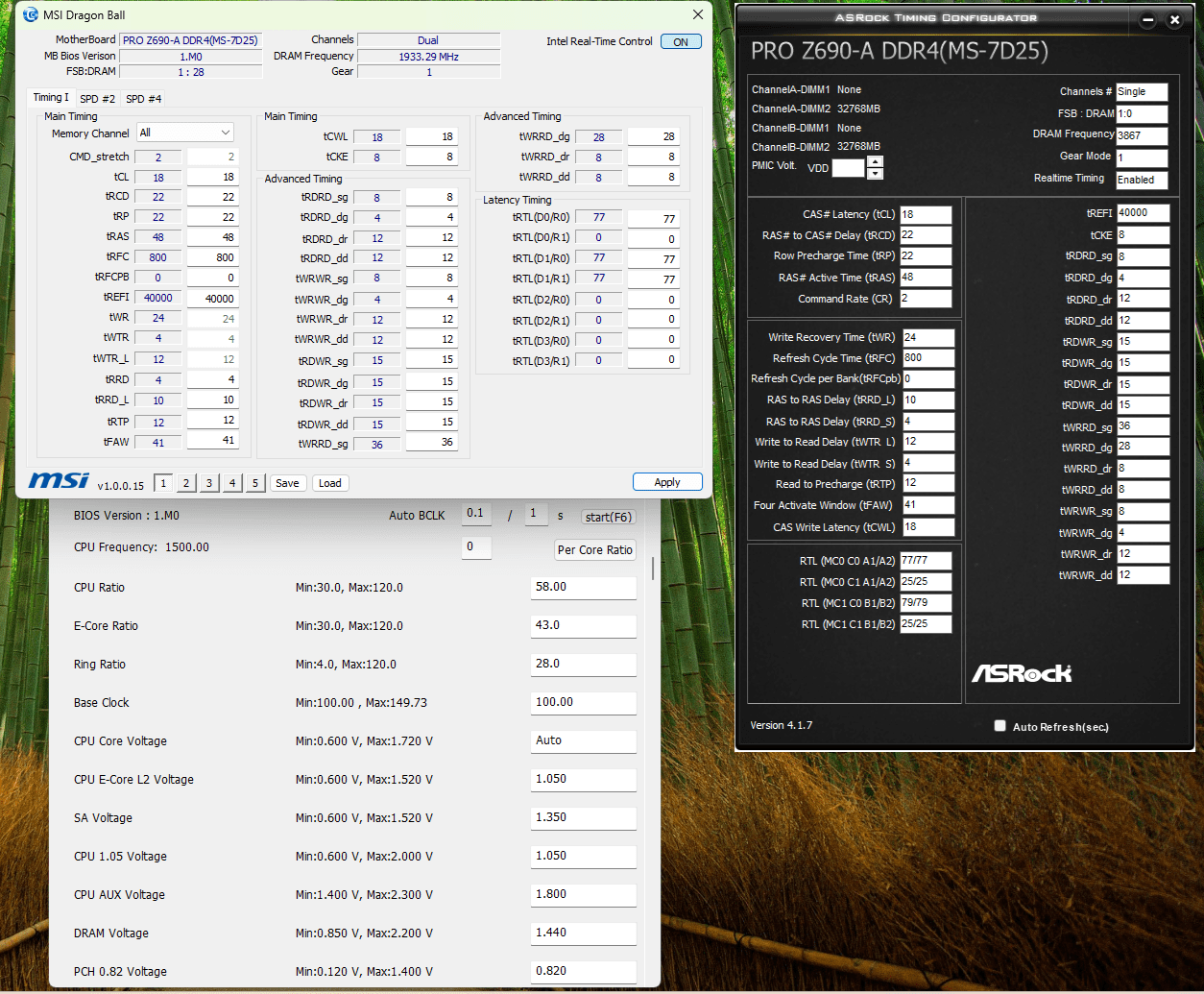Click ASRock PMIC VDD voltage field
Screen dimensions: 1204x994
(848, 168)
